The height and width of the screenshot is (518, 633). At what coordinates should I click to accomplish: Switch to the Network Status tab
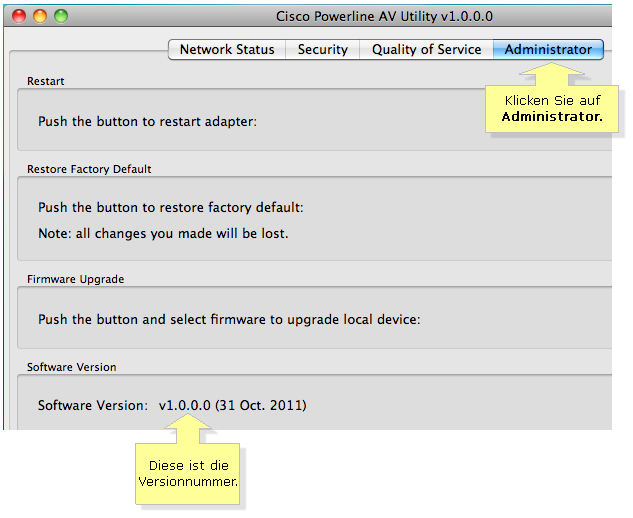pos(227,50)
